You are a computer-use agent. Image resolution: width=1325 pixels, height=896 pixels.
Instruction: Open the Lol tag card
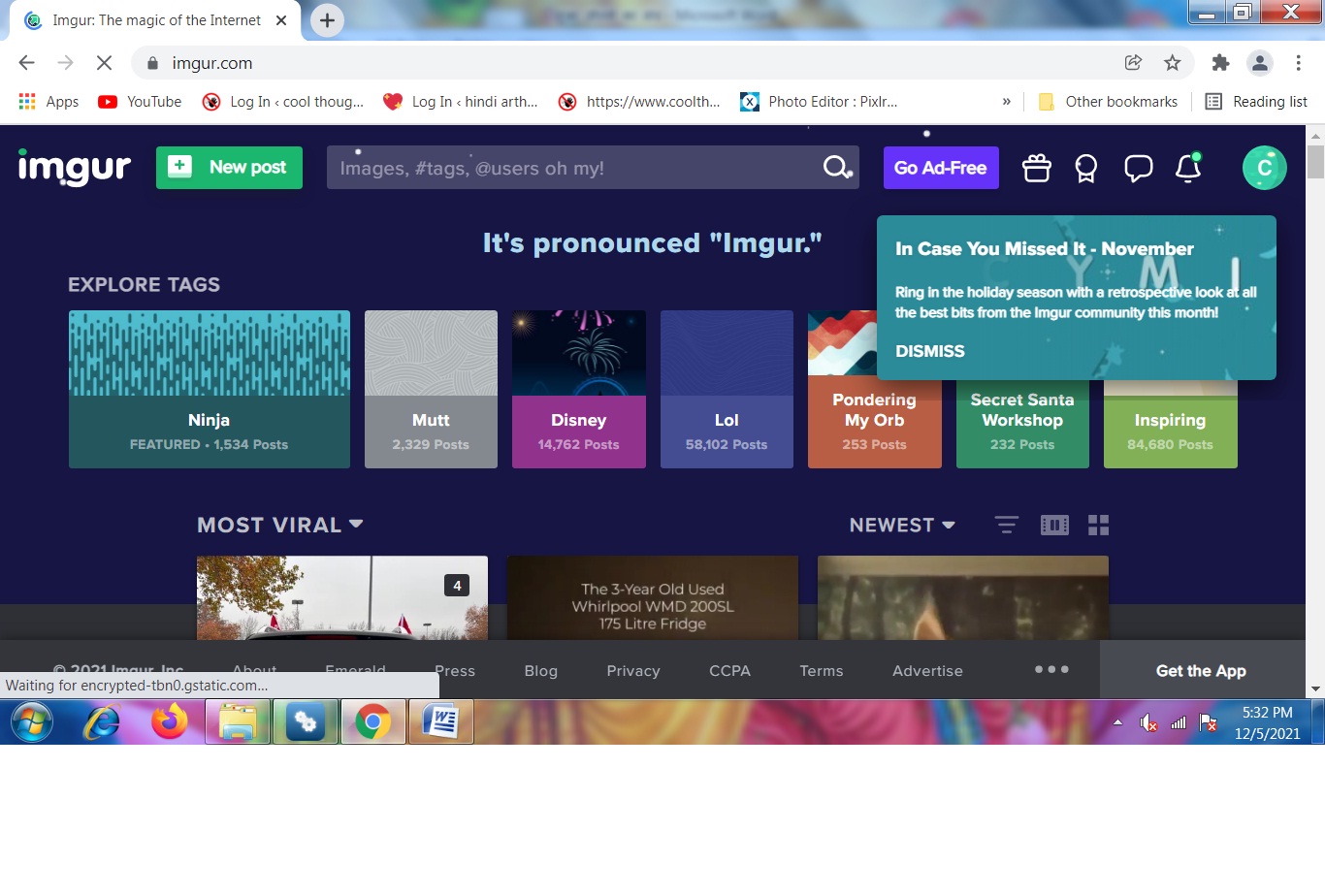[727, 390]
